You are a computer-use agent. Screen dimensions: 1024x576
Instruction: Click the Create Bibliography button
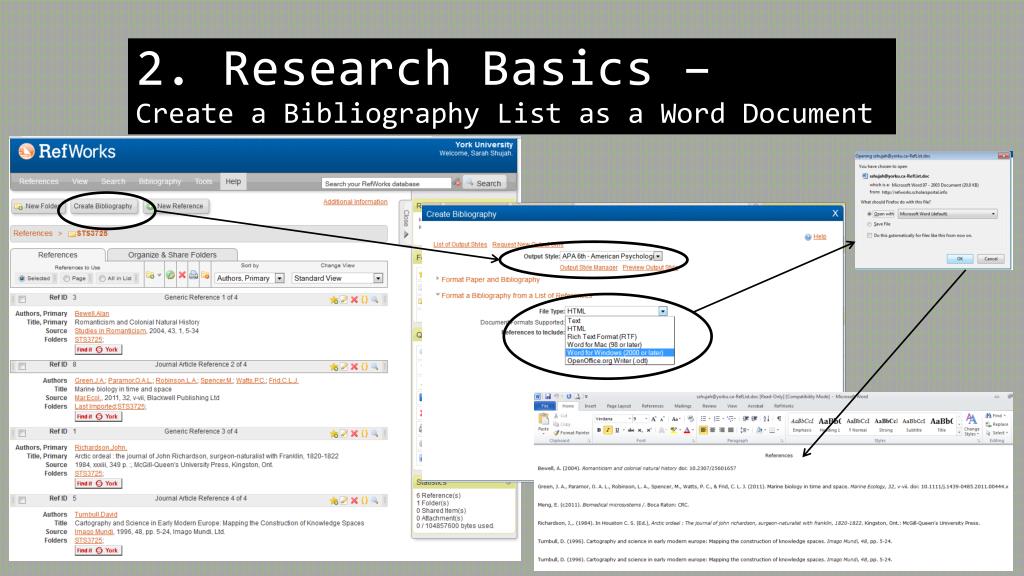[x=103, y=206]
